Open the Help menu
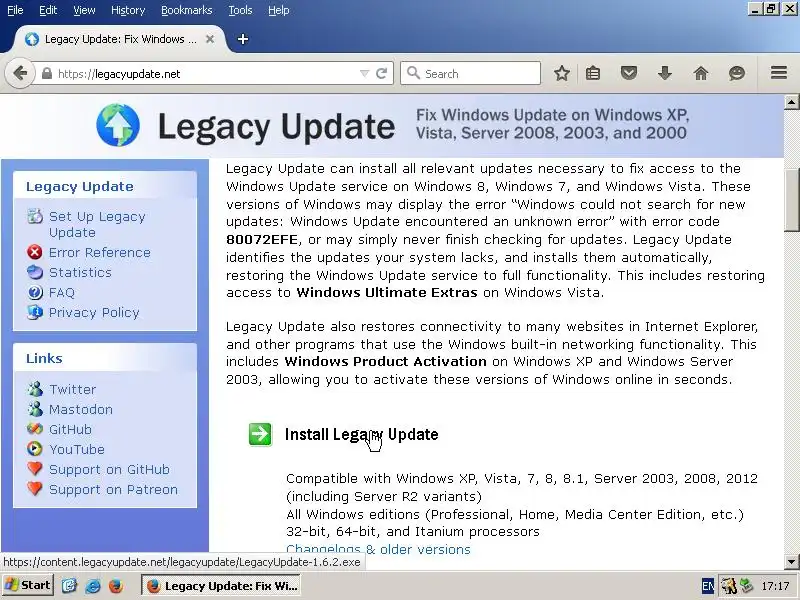 tap(279, 10)
